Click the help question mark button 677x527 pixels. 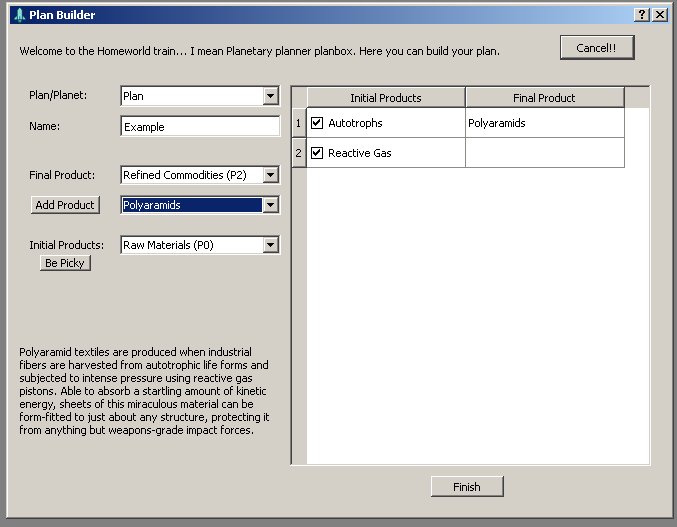pos(642,15)
